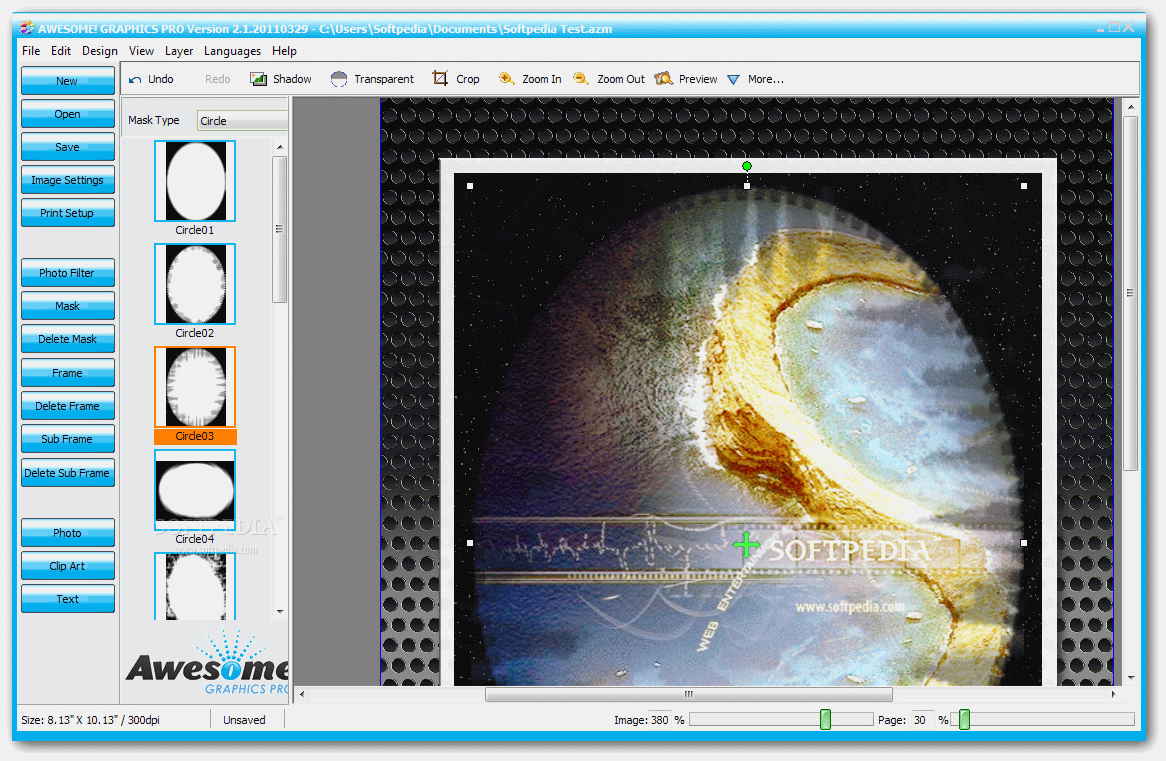Select the partially visible mask below Circle04
1166x761 pixels.
click(195, 586)
